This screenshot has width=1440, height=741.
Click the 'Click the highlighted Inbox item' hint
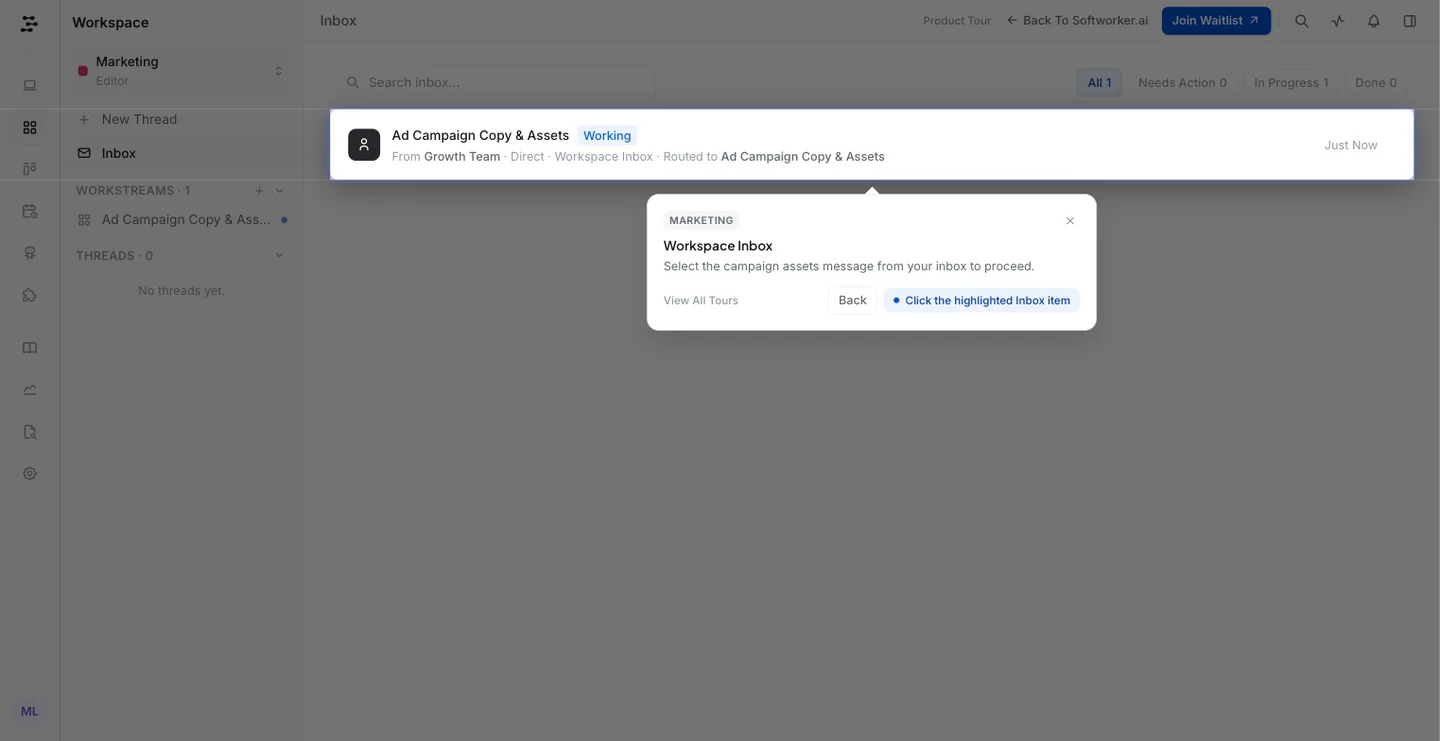click(982, 301)
